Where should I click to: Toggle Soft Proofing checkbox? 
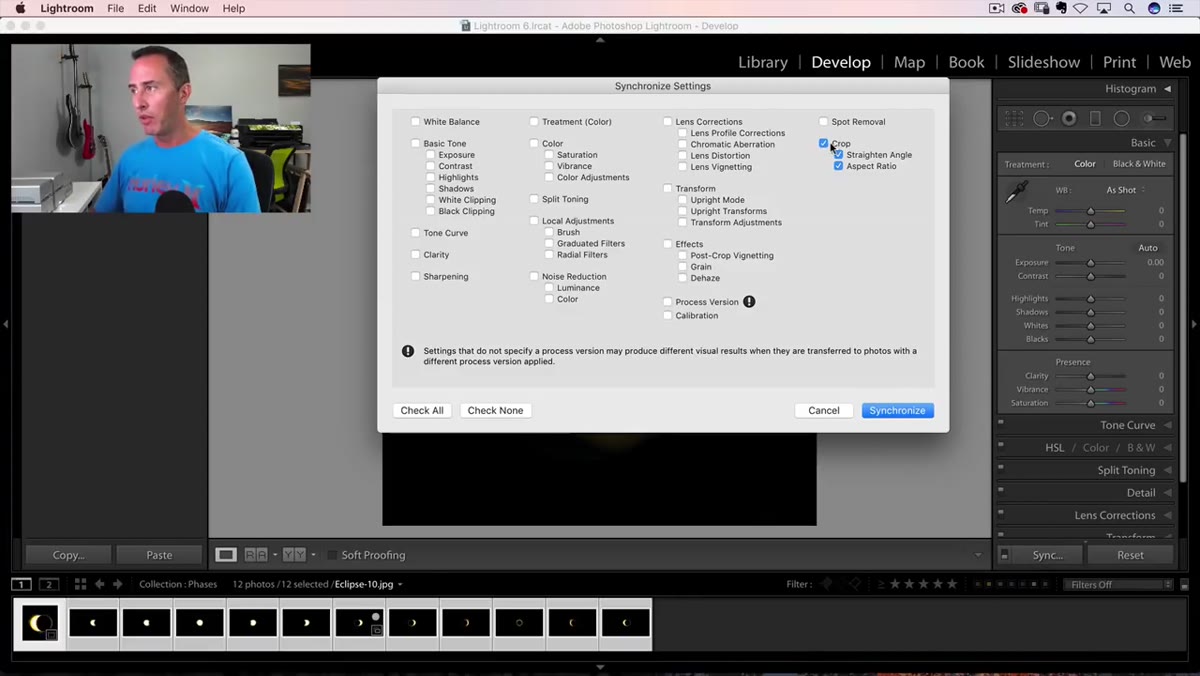click(332, 555)
